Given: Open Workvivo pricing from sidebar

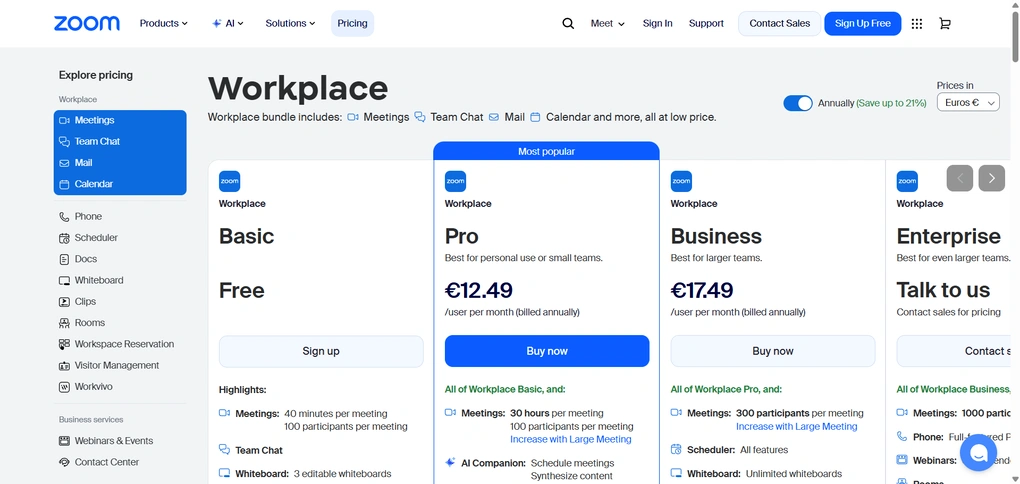Looking at the screenshot, I should click(x=85, y=386).
